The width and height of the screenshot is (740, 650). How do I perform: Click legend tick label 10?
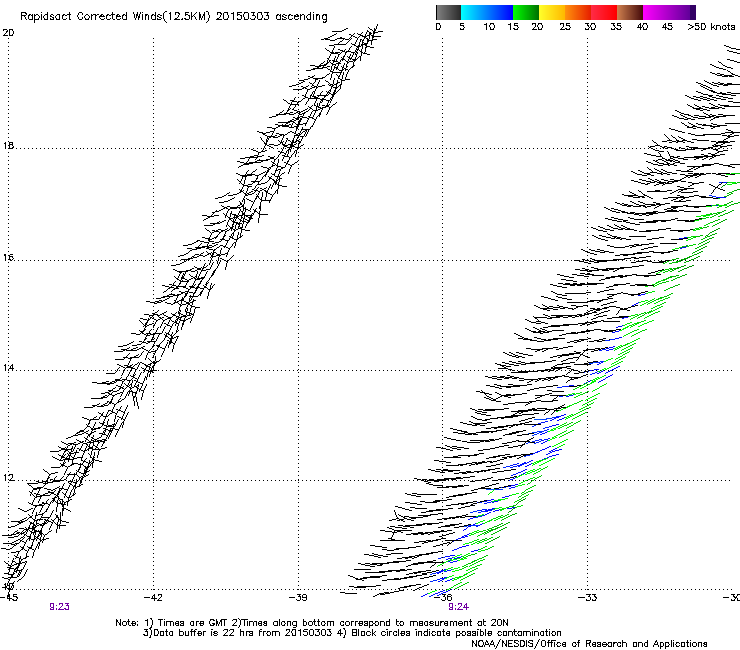pos(489,27)
